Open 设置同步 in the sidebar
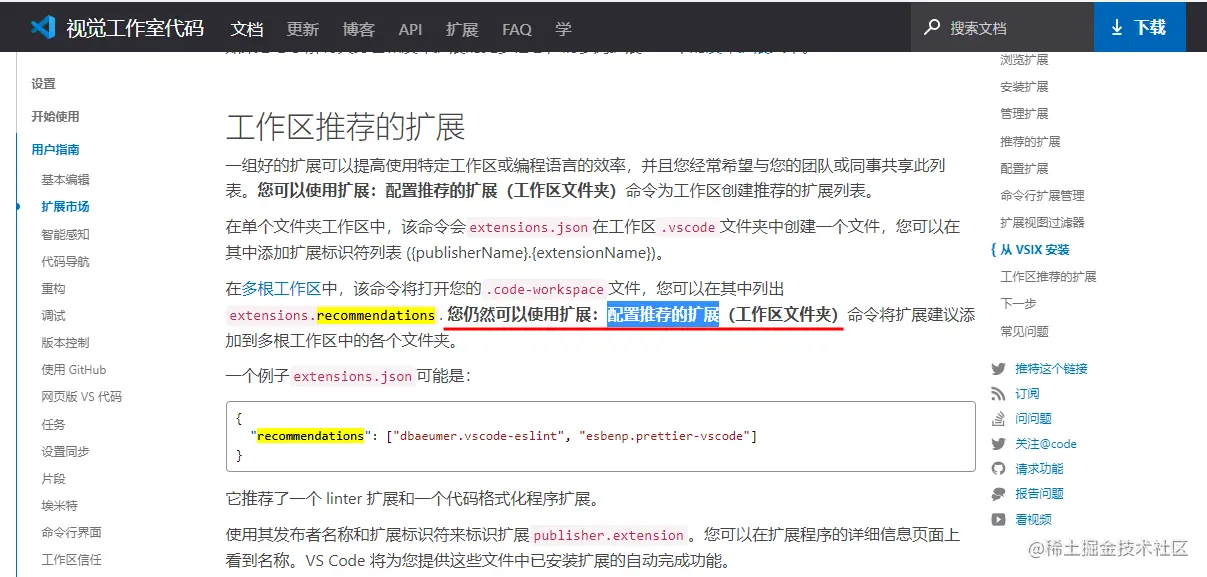The height and width of the screenshot is (577, 1207). tap(65, 452)
